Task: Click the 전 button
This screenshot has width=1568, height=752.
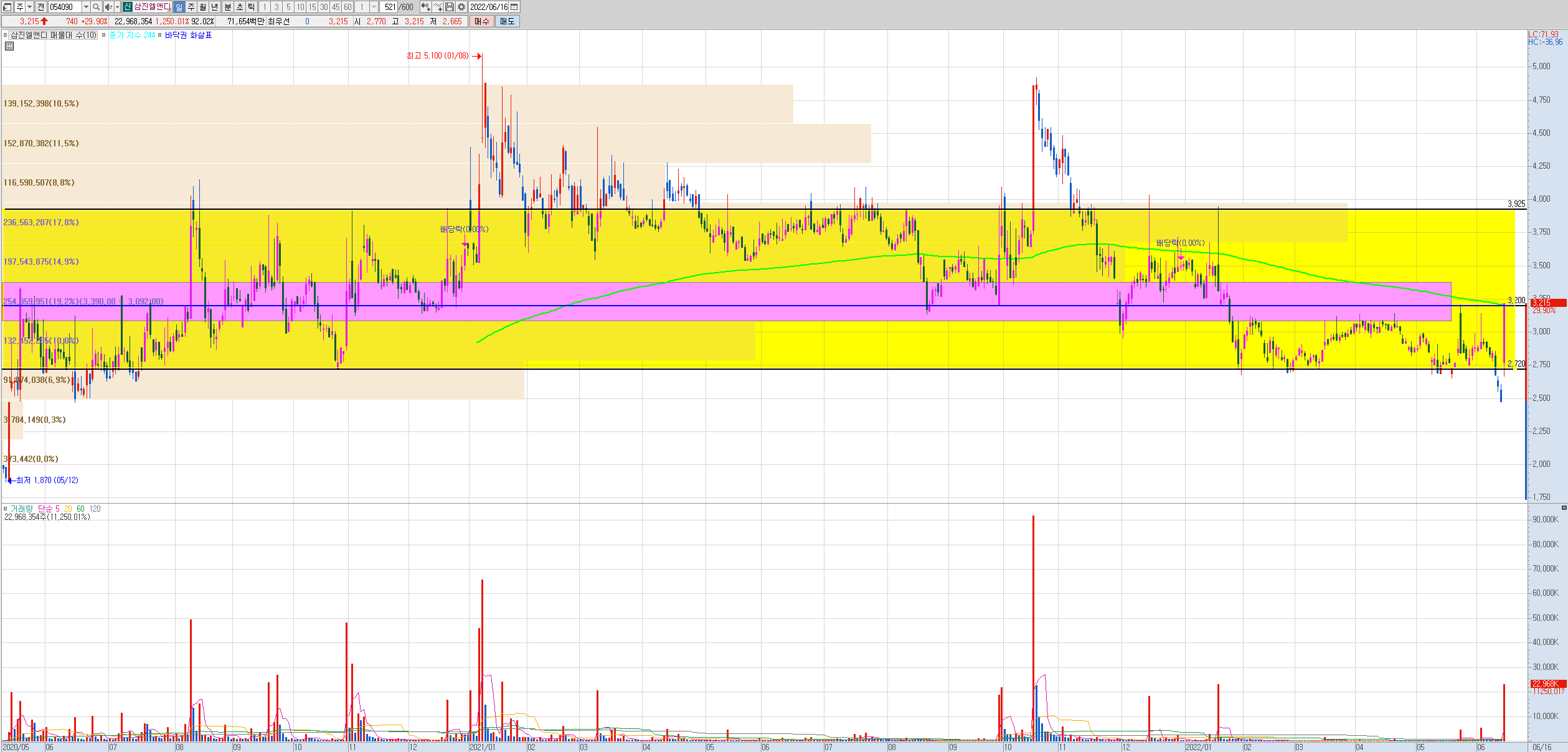Action: coord(40,7)
